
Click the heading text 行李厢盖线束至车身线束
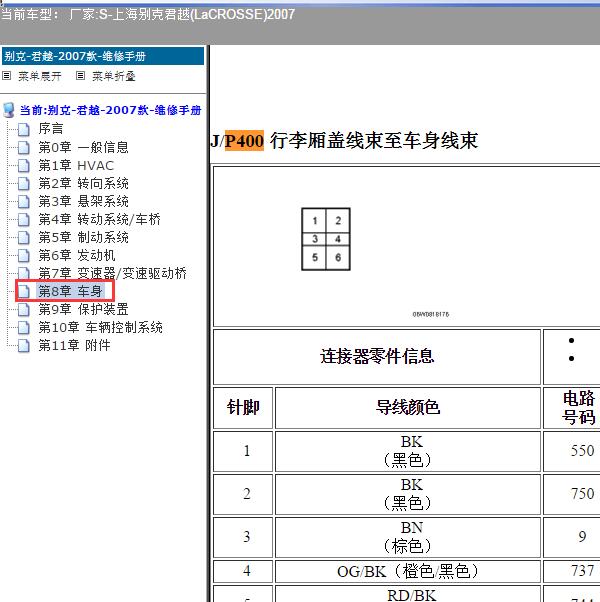(374, 141)
